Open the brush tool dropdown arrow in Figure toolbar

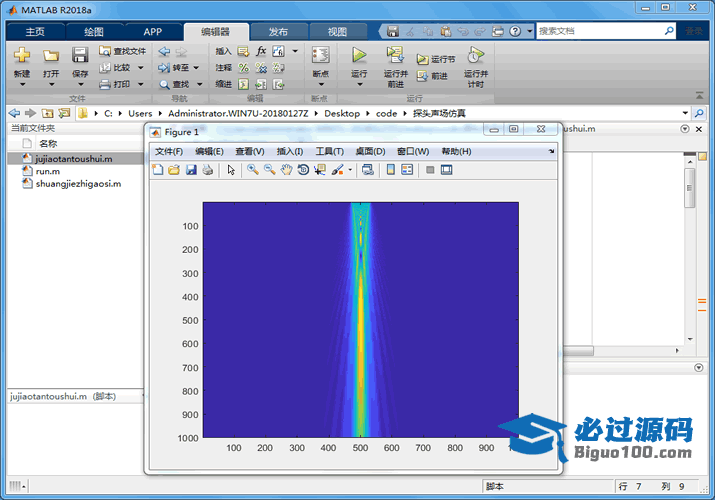click(350, 170)
